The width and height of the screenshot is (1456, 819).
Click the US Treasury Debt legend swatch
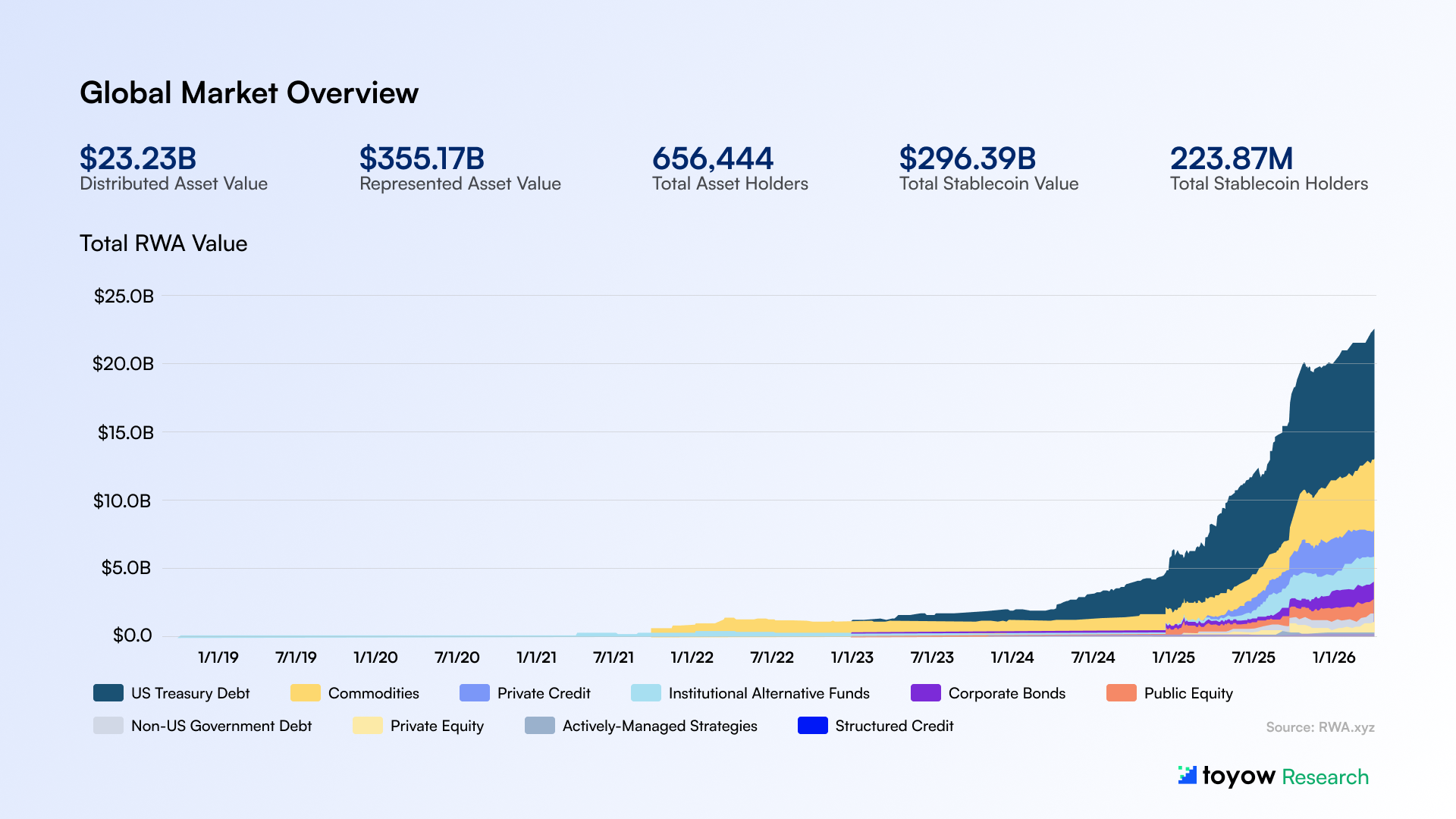108,693
